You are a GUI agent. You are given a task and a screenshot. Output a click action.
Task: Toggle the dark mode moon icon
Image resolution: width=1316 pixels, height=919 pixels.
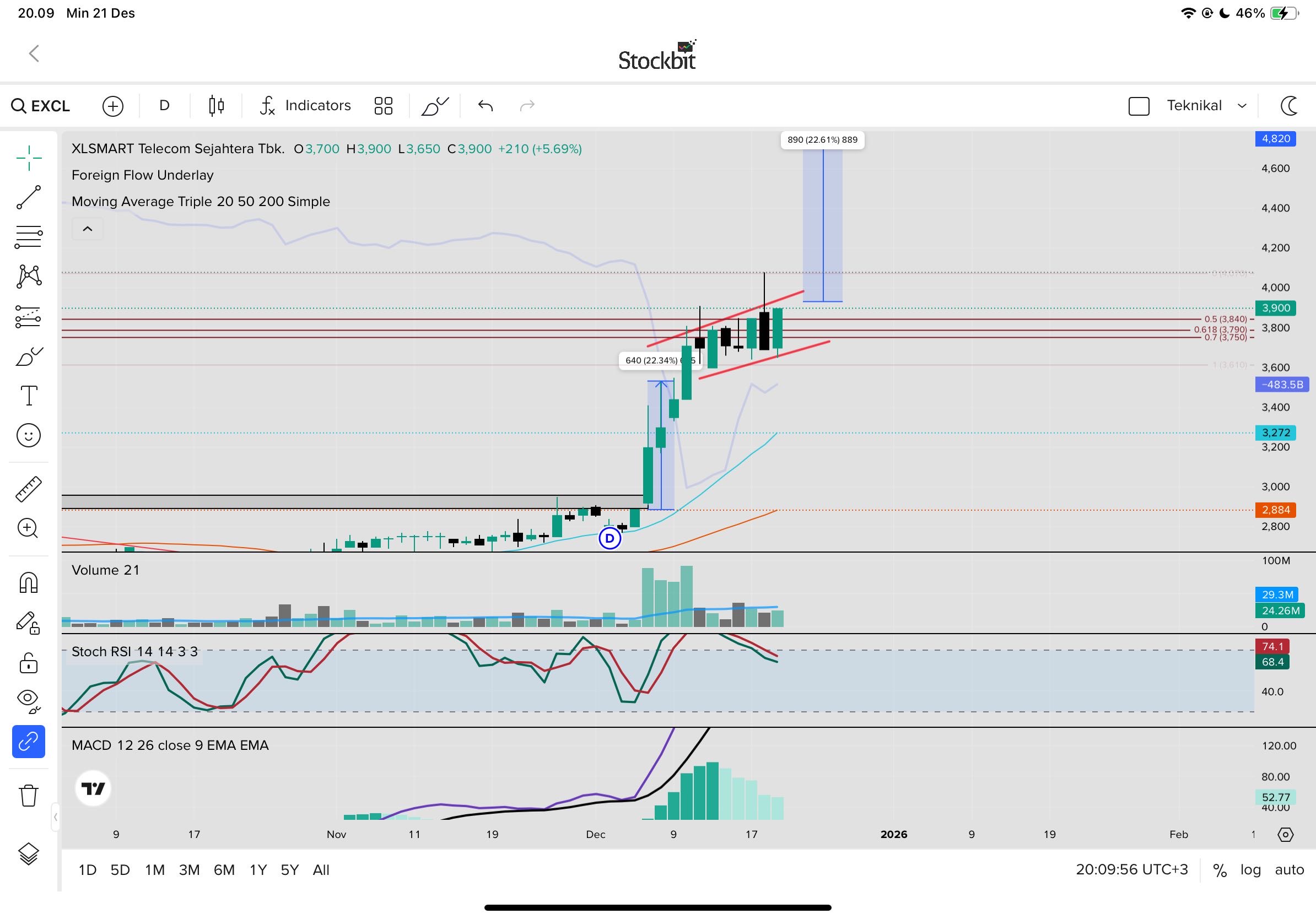click(1290, 105)
